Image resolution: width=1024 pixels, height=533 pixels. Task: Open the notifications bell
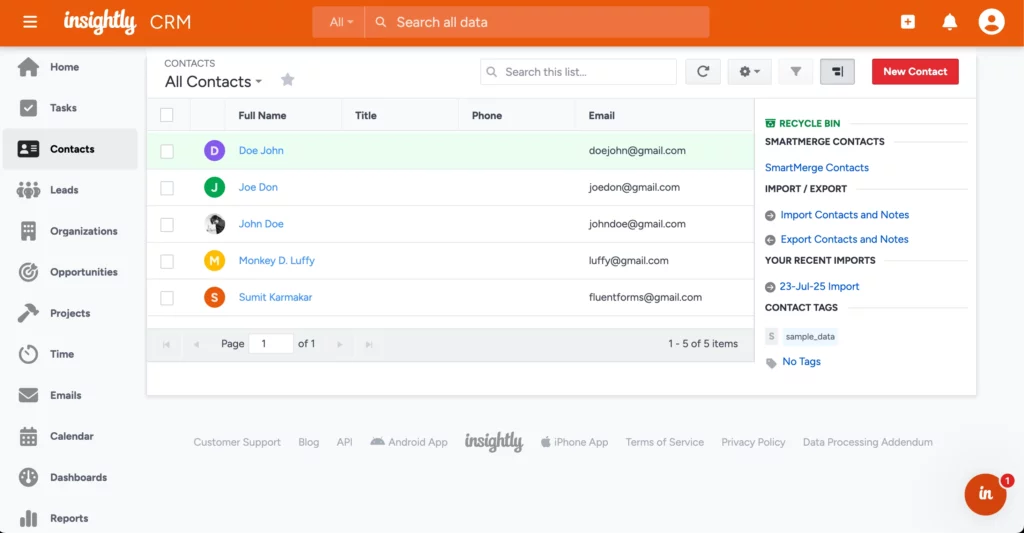click(950, 22)
